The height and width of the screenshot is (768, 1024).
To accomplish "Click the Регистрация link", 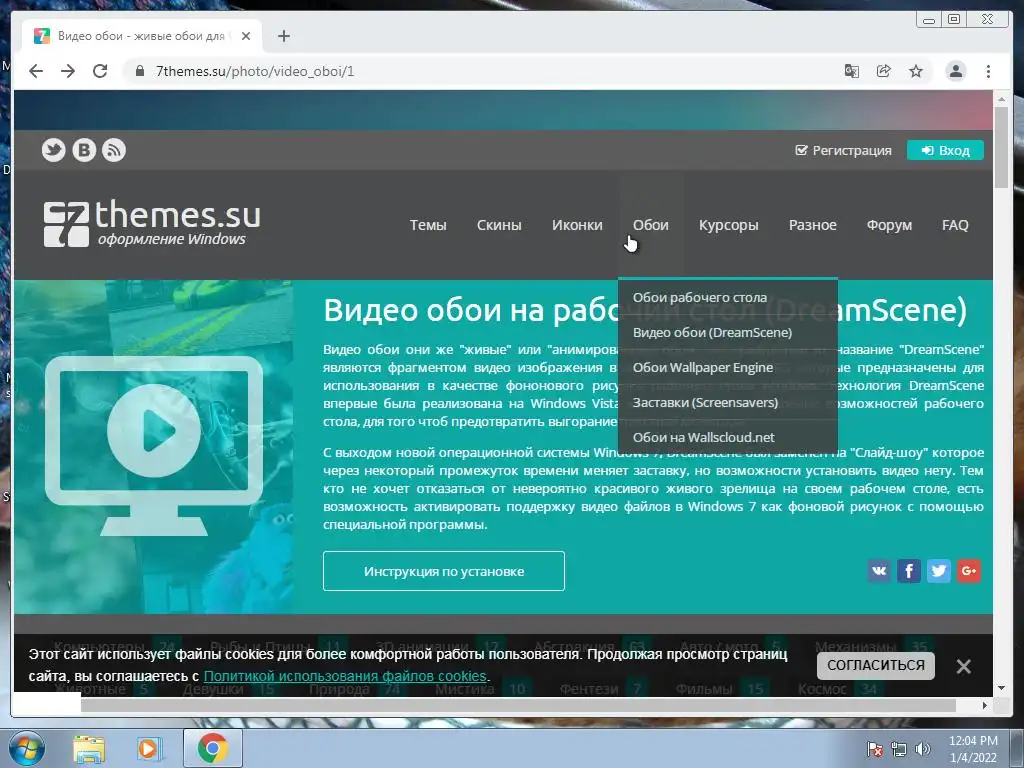I will point(843,150).
